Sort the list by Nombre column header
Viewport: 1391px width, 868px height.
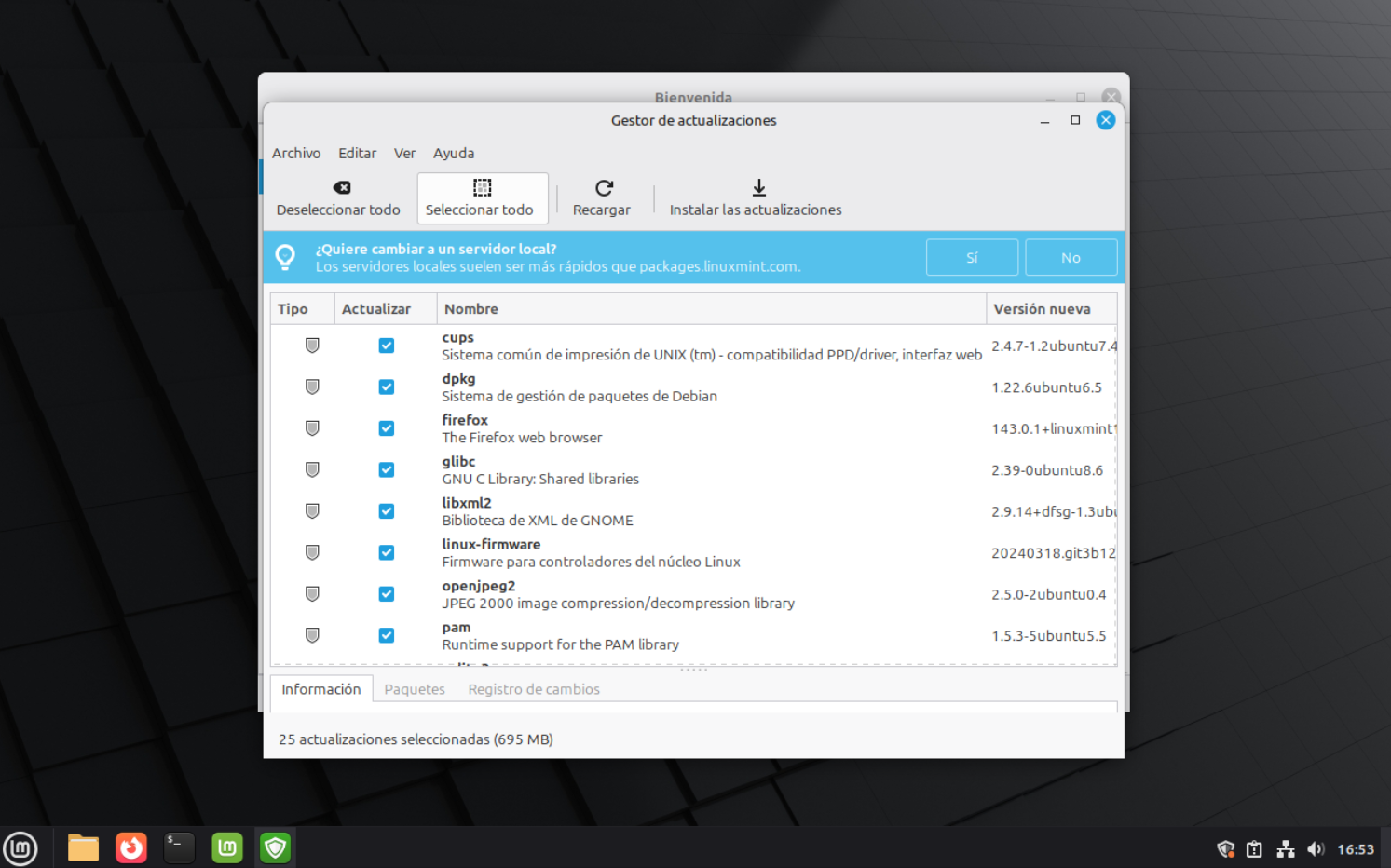tap(471, 309)
